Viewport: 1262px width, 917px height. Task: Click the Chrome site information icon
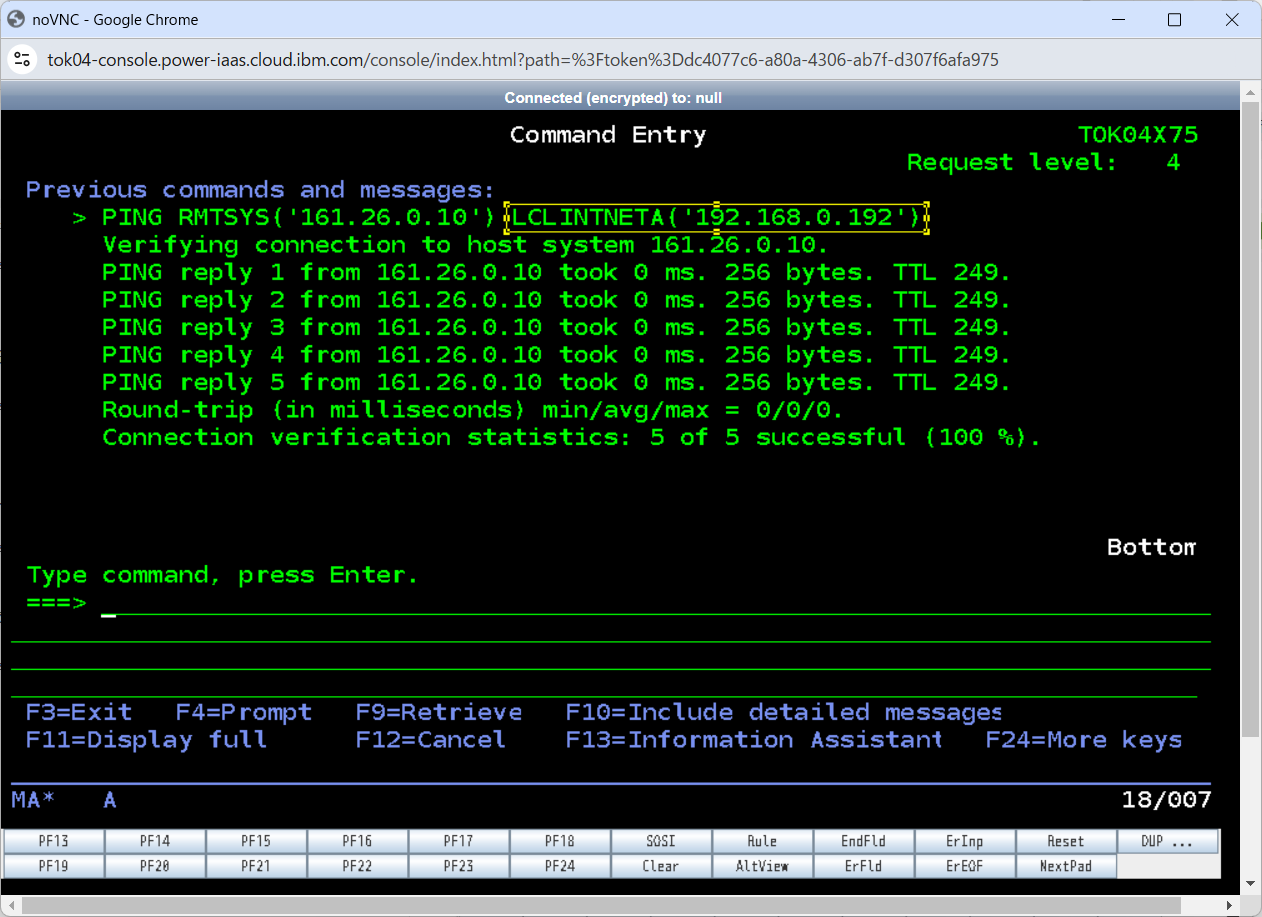(22, 60)
